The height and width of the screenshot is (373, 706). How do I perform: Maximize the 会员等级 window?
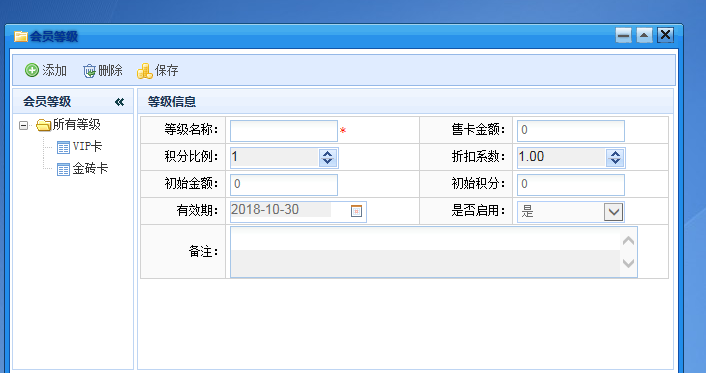644,35
